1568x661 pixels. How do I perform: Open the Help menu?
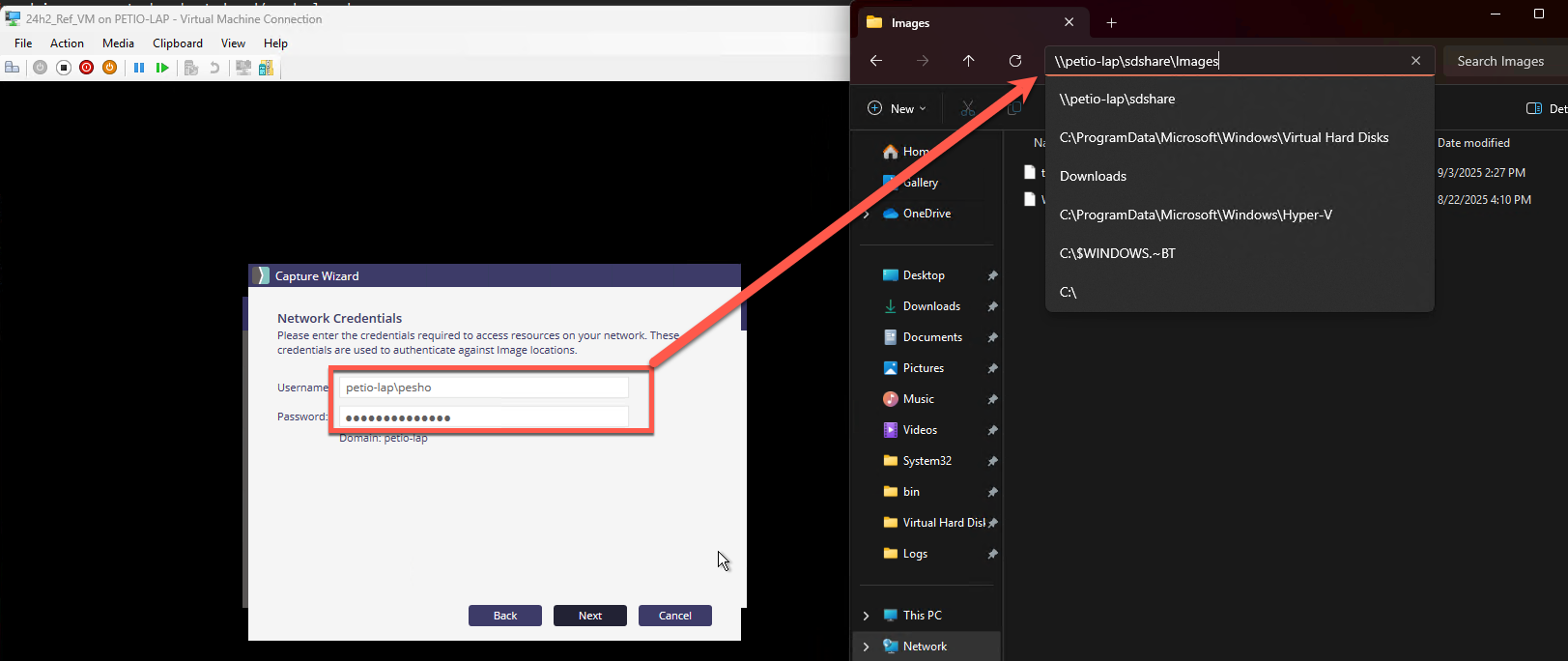click(275, 43)
